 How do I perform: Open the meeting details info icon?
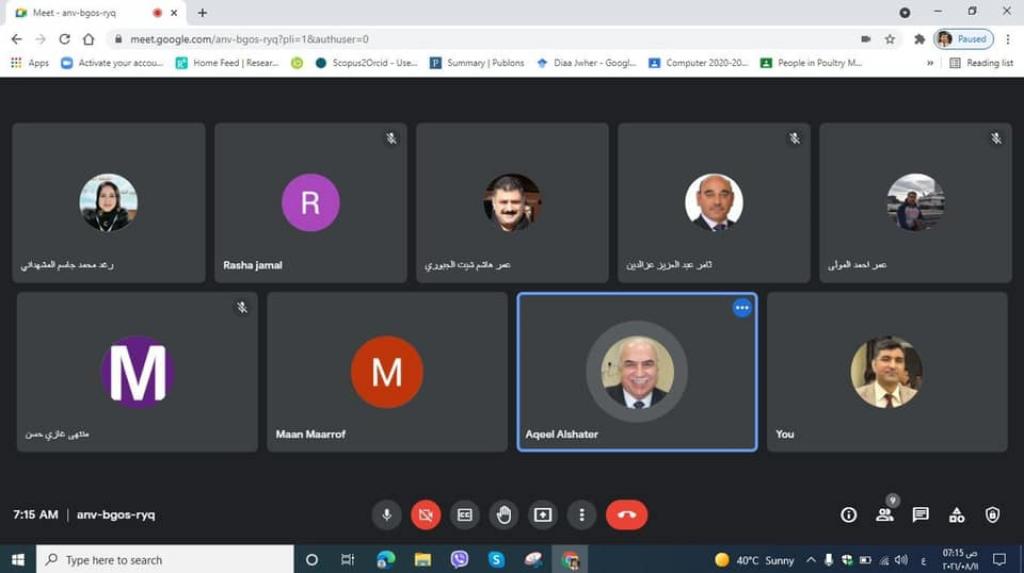click(x=848, y=515)
